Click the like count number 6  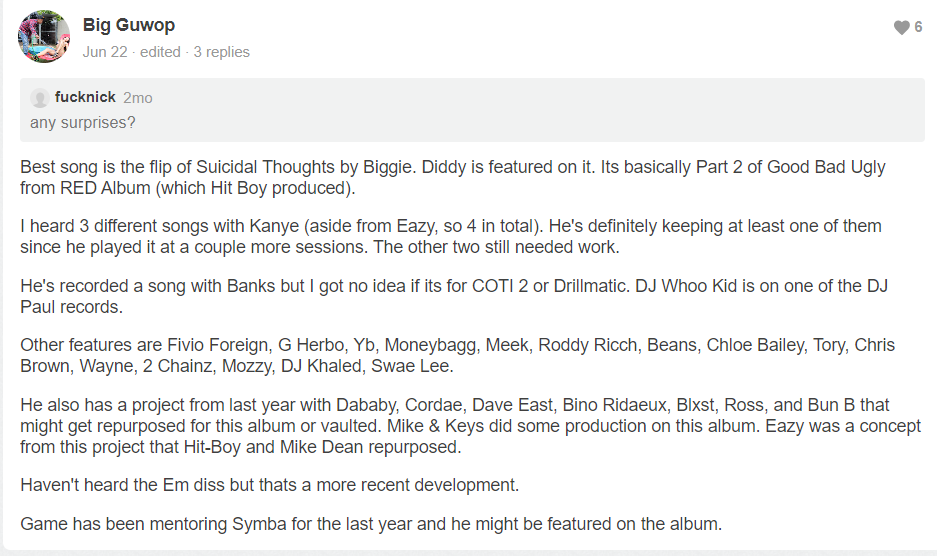[919, 28]
